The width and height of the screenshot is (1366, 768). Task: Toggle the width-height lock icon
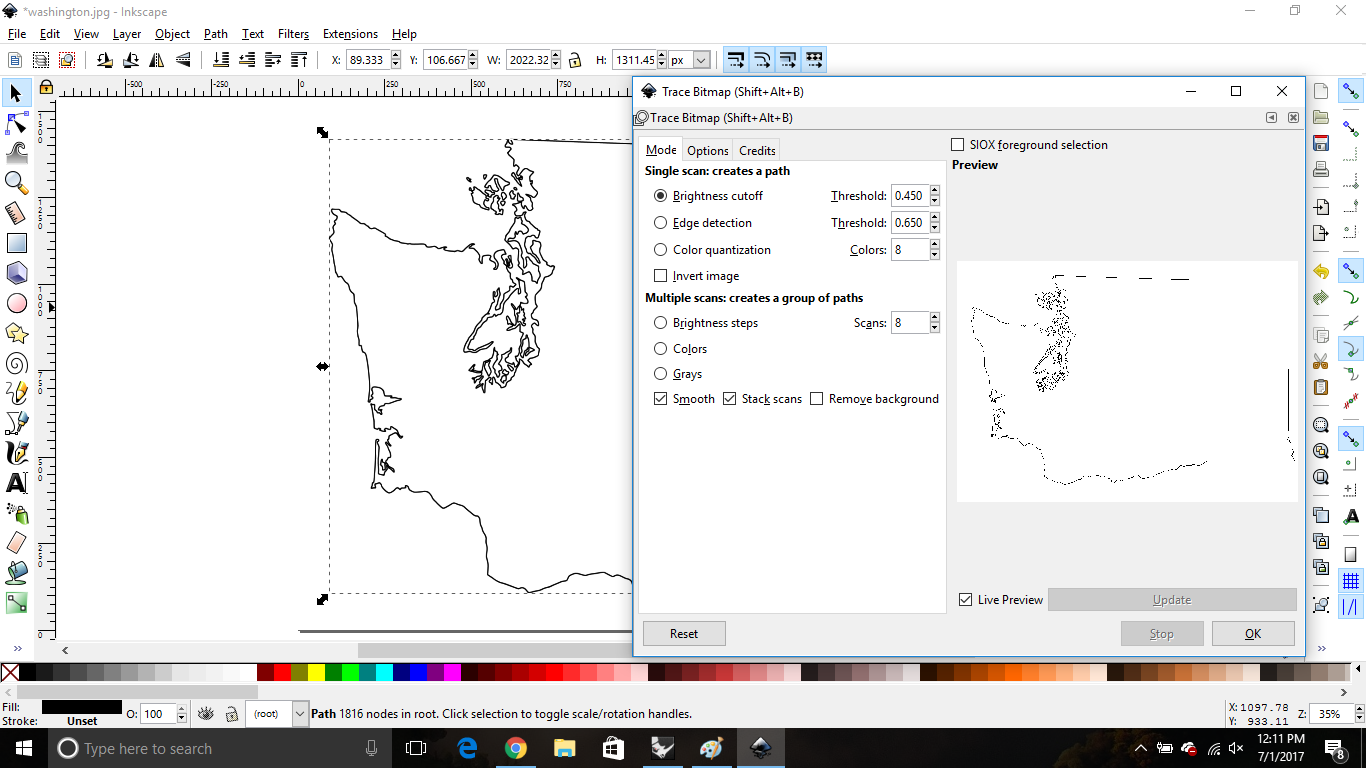point(573,60)
